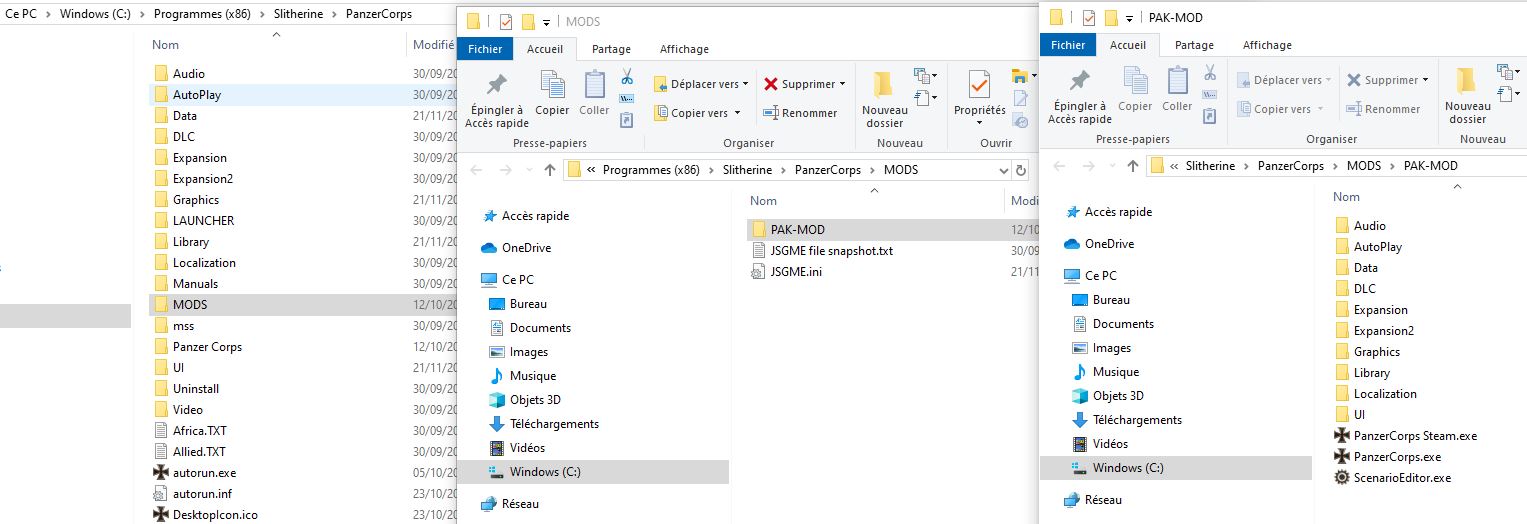Switch to Partage tab in PAK-MOD window
The width and height of the screenshot is (1527, 524).
[x=1194, y=45]
